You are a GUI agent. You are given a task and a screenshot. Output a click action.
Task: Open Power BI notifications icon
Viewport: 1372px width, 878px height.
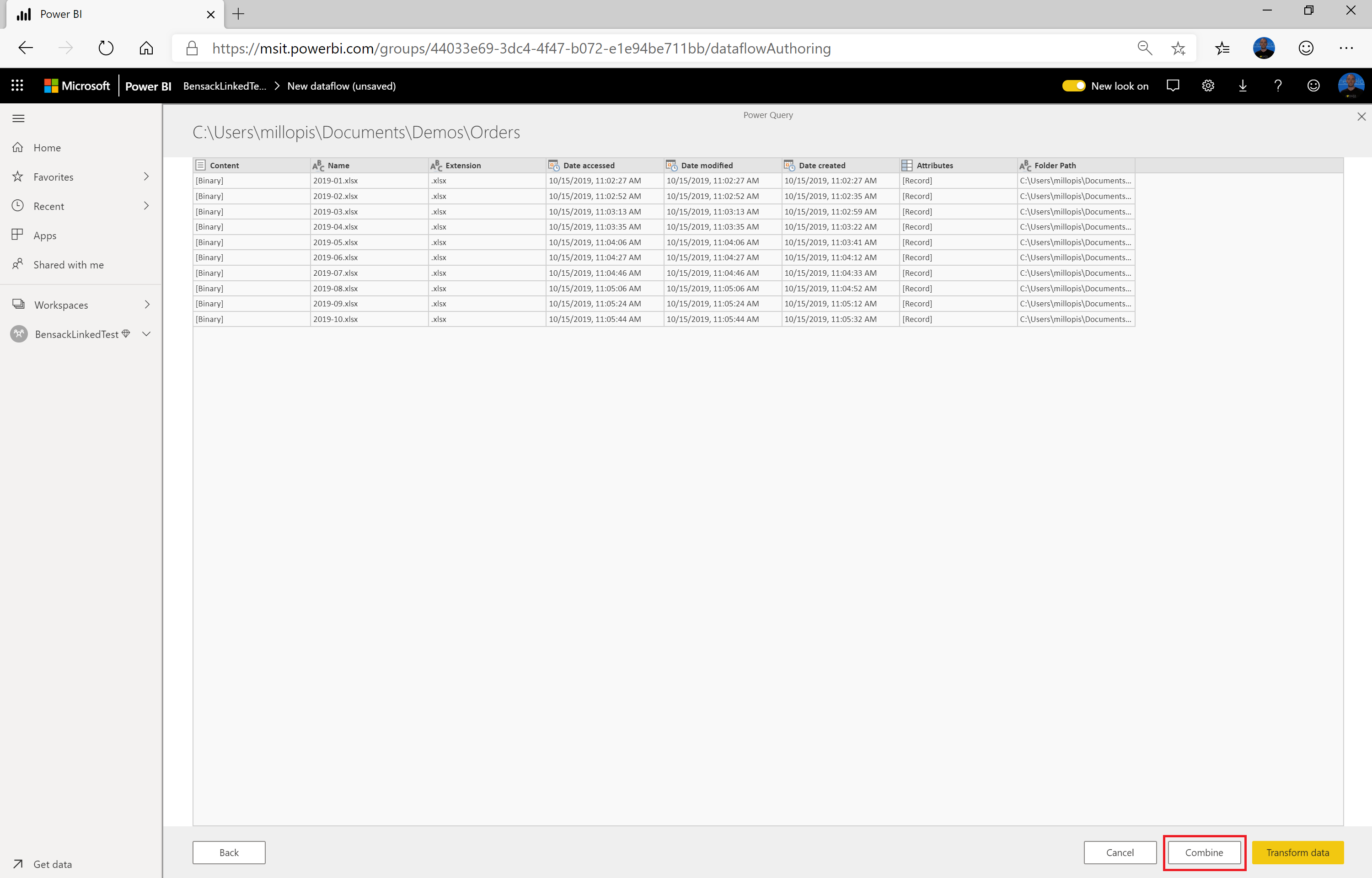[1173, 86]
